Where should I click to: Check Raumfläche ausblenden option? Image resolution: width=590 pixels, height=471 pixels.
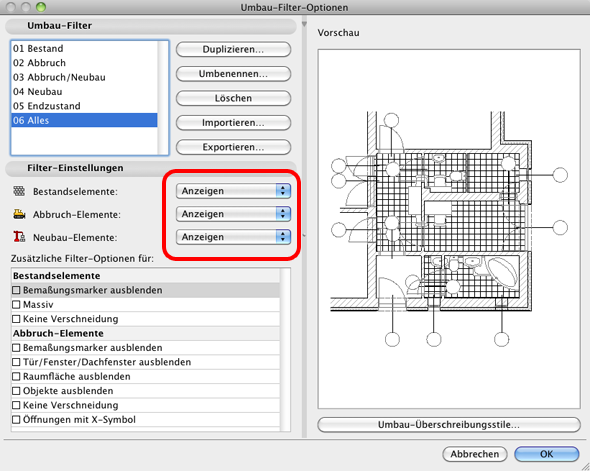pyautogui.click(x=16, y=376)
